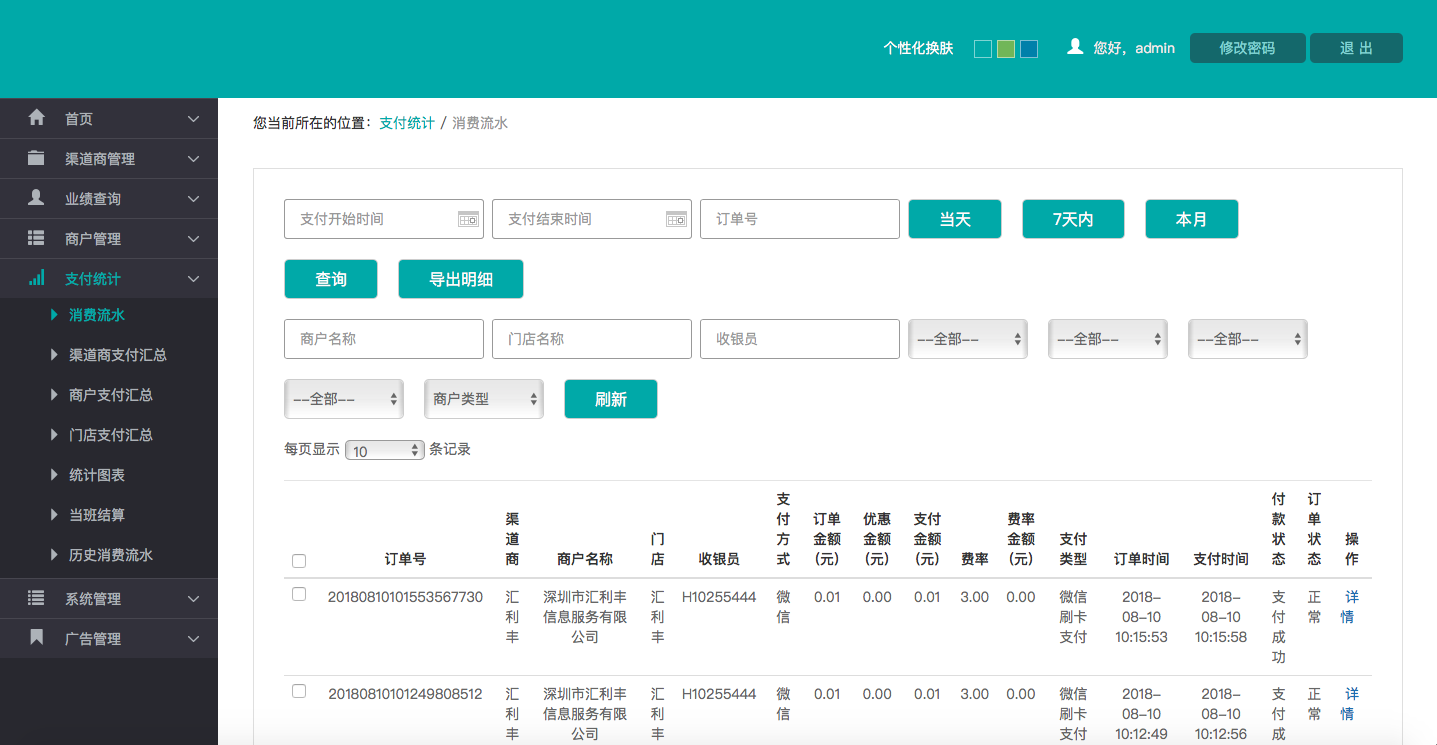The height and width of the screenshot is (745, 1437).
Task: Click the 查询 search button
Action: click(x=331, y=279)
